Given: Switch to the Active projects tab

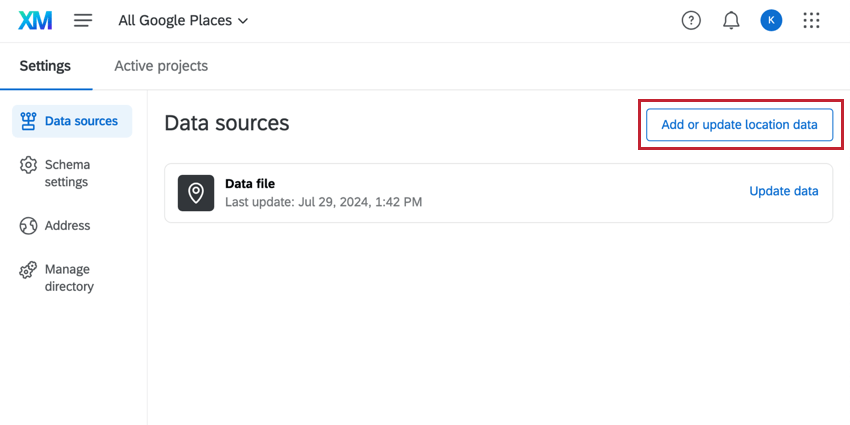Looking at the screenshot, I should point(161,66).
